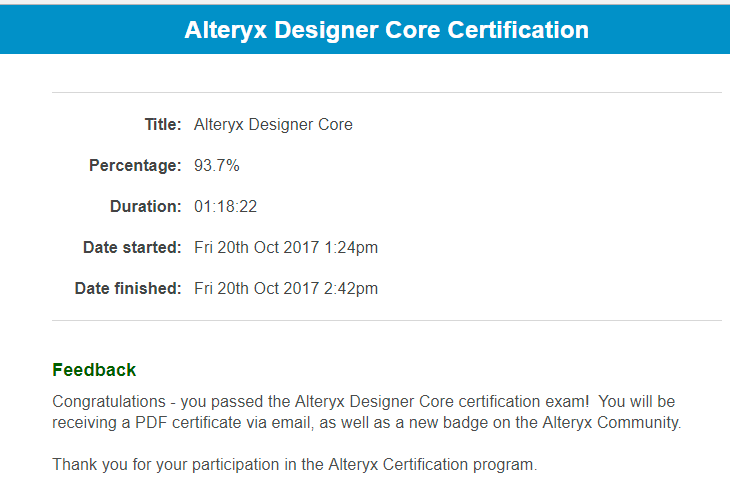Click the Title field label
Image resolution: width=730 pixels, height=490 pixels.
(x=163, y=125)
